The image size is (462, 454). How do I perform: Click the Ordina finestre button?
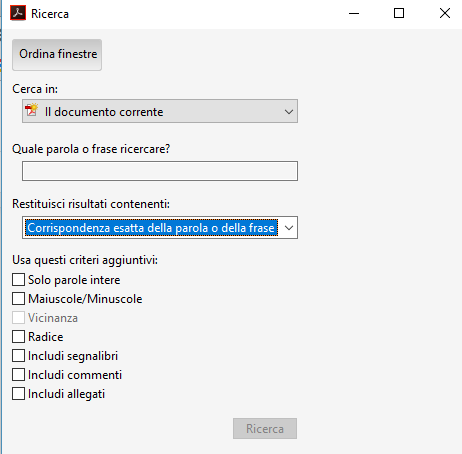click(x=57, y=55)
